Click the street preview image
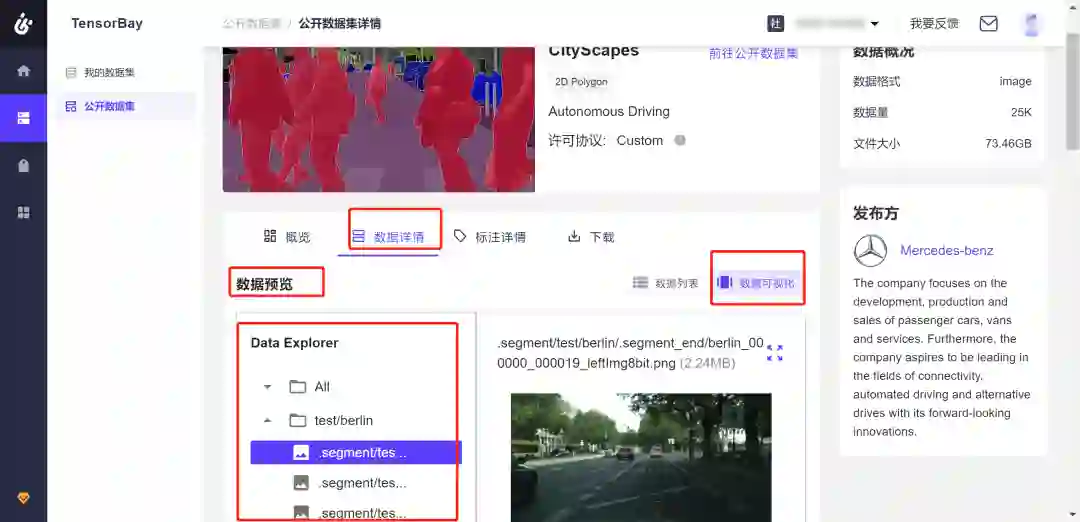The height and width of the screenshot is (522, 1080). (641, 457)
